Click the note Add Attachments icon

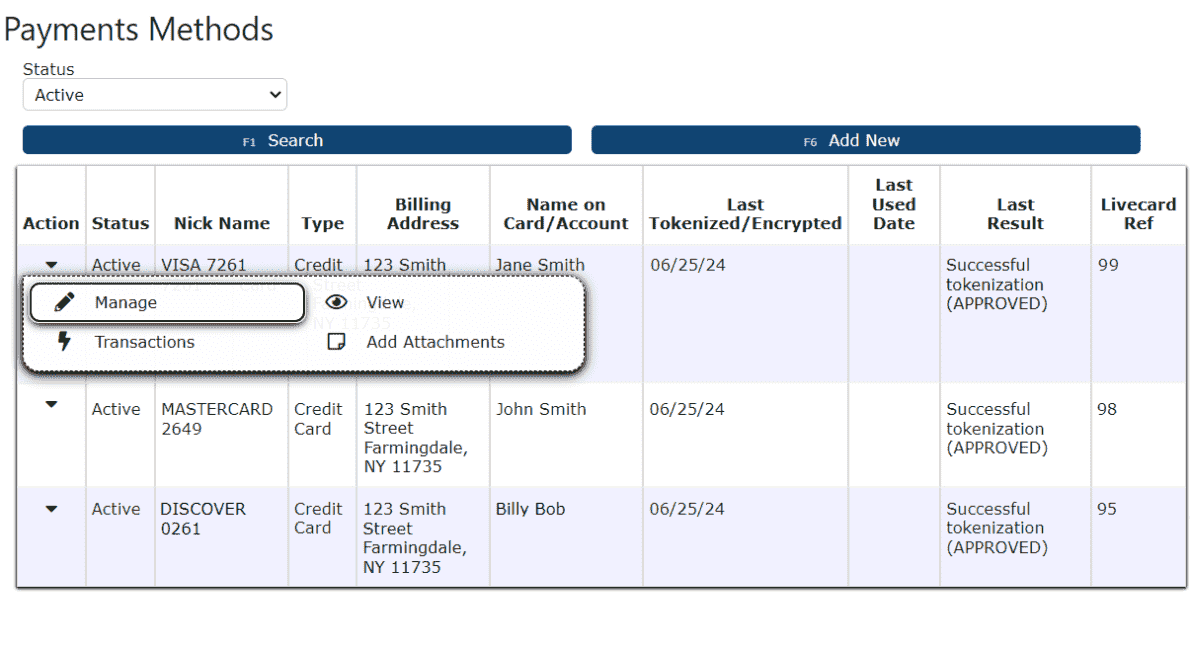[337, 342]
